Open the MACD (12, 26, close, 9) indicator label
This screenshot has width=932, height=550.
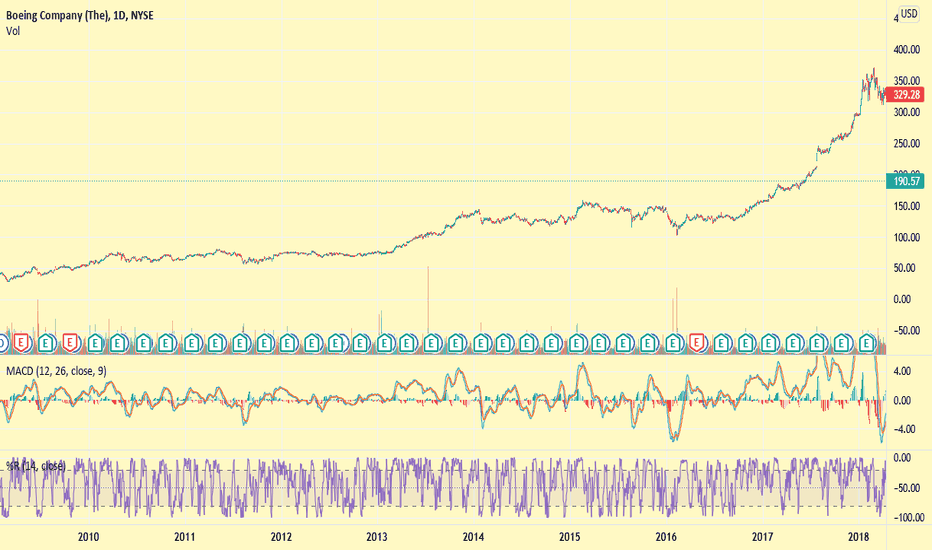pos(56,371)
